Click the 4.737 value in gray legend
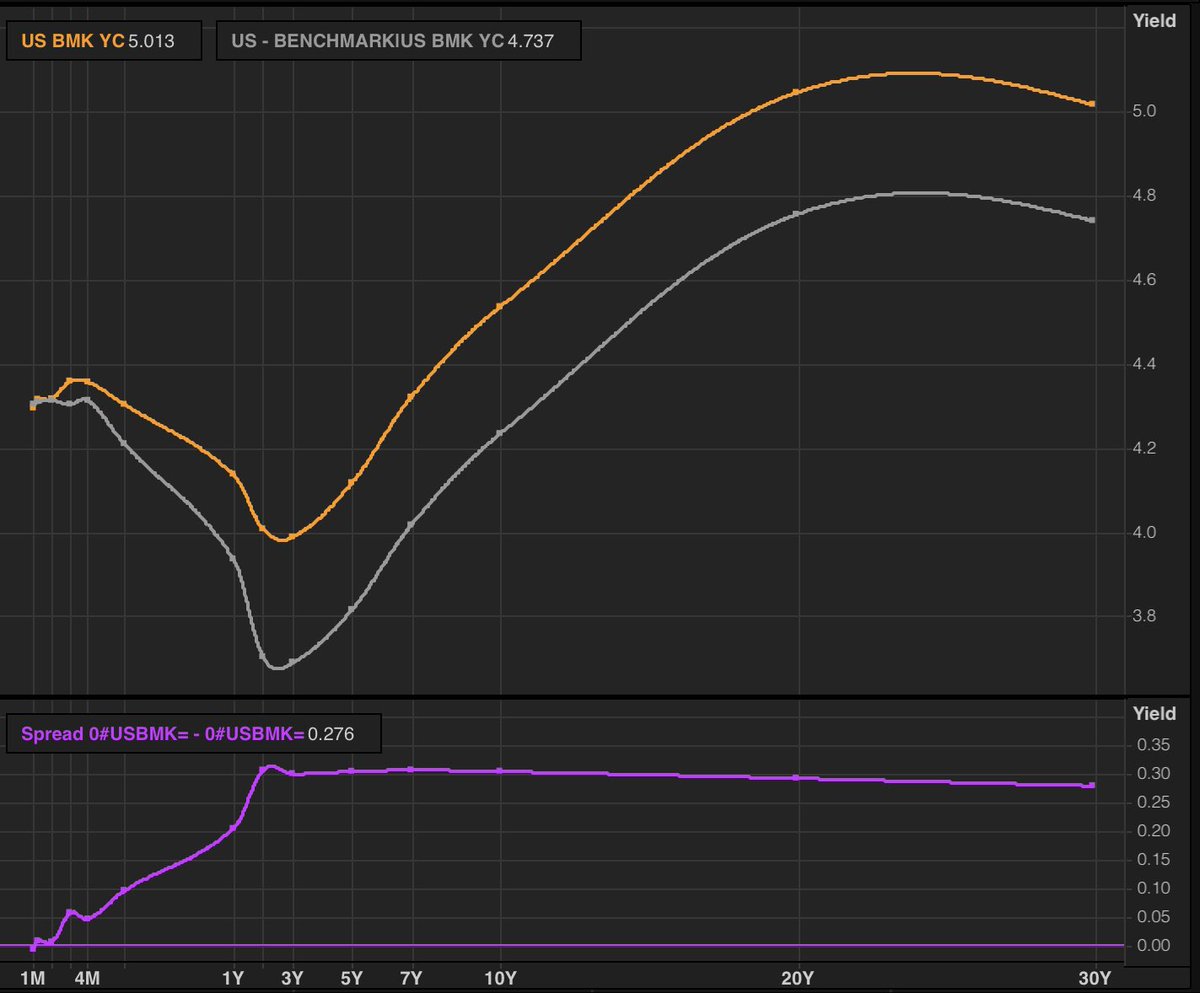 click(x=530, y=41)
